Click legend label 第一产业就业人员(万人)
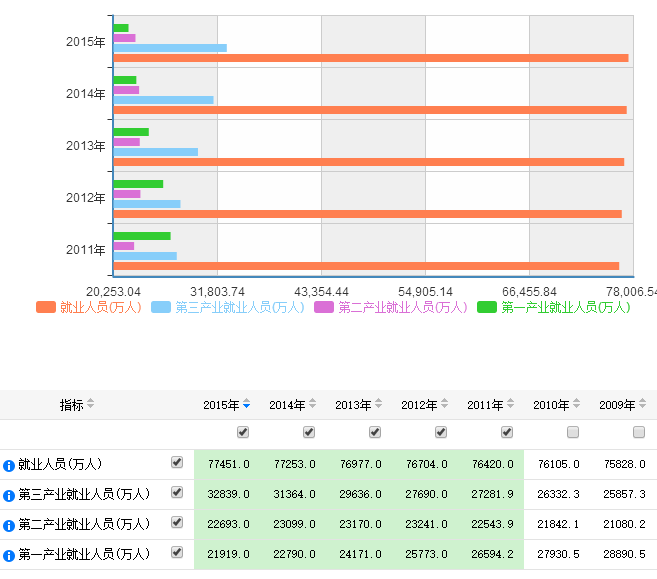 pos(566,307)
